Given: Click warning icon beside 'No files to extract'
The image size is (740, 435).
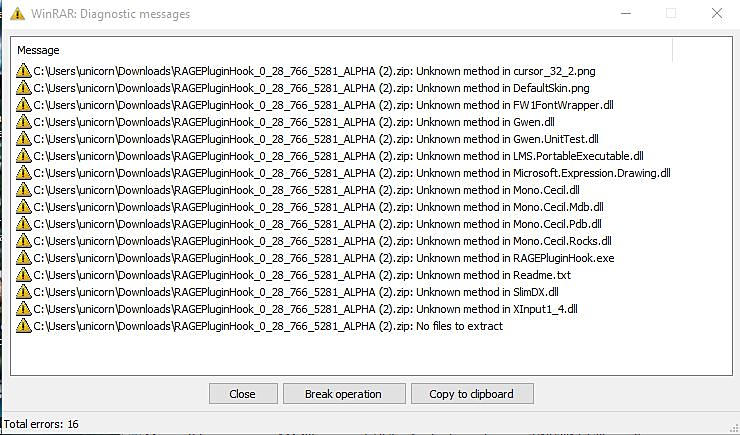Looking at the screenshot, I should coord(24,326).
